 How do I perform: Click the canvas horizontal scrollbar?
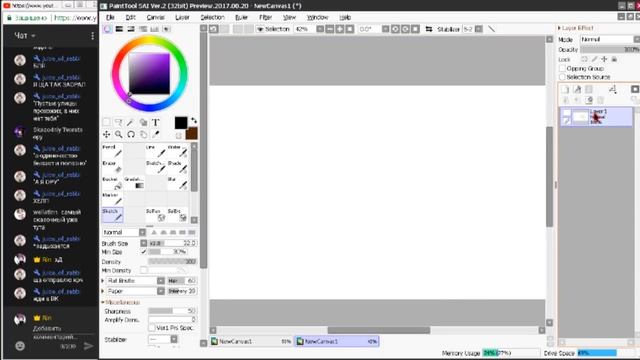pyautogui.click(x=379, y=330)
